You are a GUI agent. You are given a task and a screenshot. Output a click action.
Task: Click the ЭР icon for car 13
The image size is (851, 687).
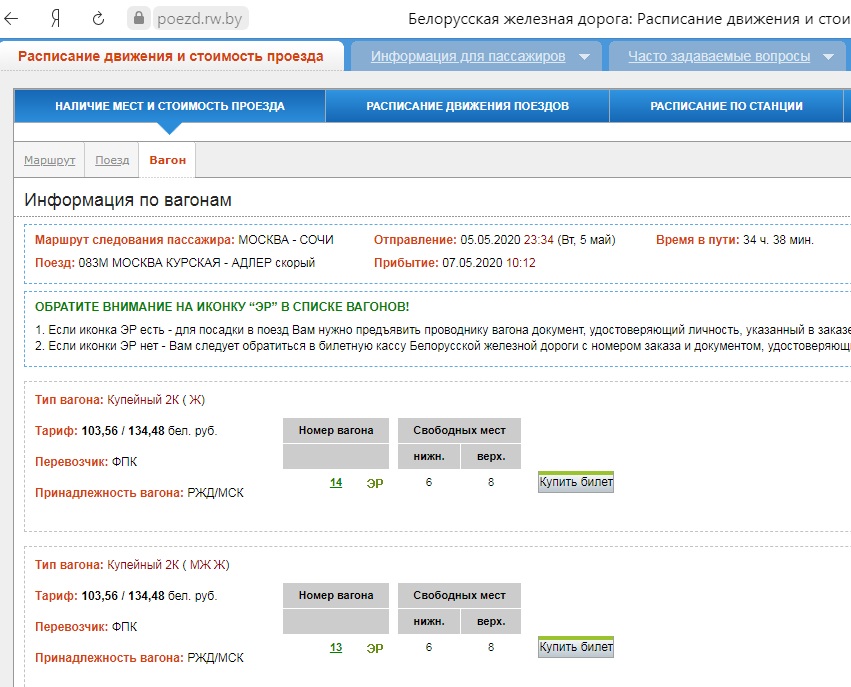pyautogui.click(x=375, y=648)
